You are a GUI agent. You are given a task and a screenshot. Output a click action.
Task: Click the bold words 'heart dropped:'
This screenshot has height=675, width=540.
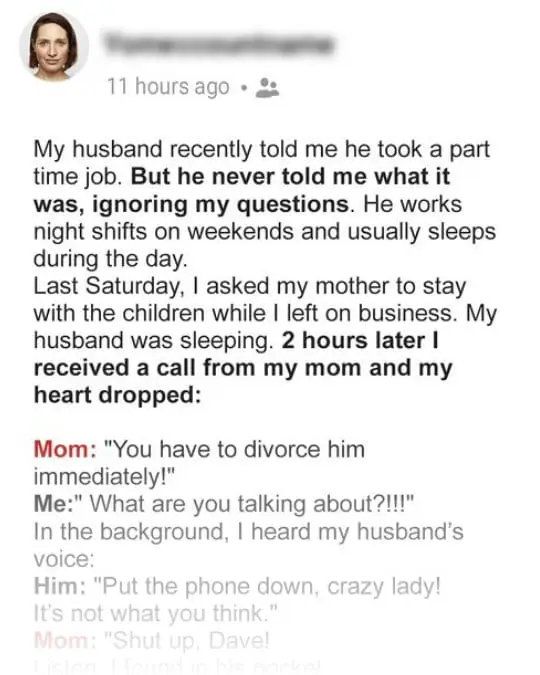click(x=118, y=396)
